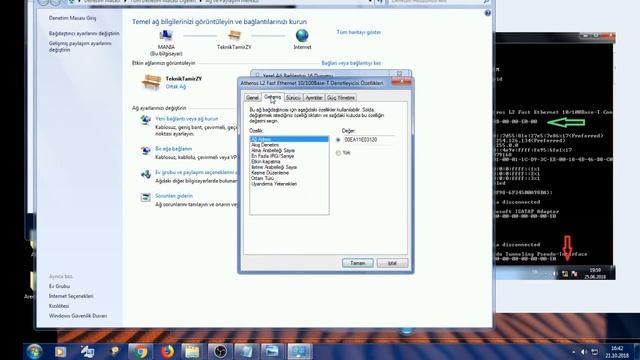Image resolution: width=640 pixels, height=360 pixels.
Task: Choose the Yok radio button
Action: click(x=338, y=153)
